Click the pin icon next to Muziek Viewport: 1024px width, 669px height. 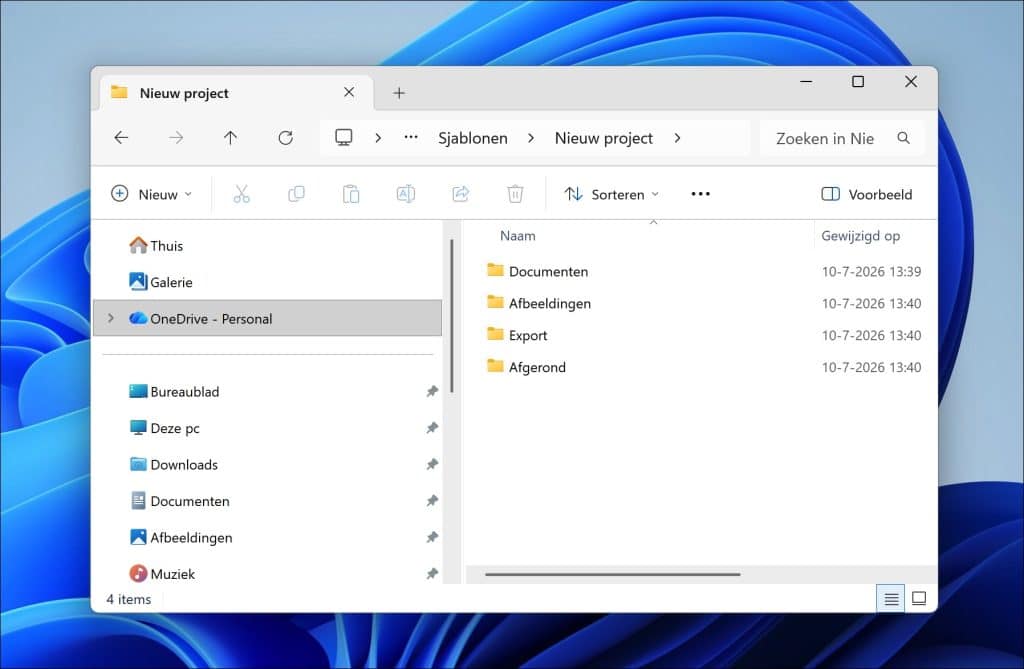click(x=432, y=574)
